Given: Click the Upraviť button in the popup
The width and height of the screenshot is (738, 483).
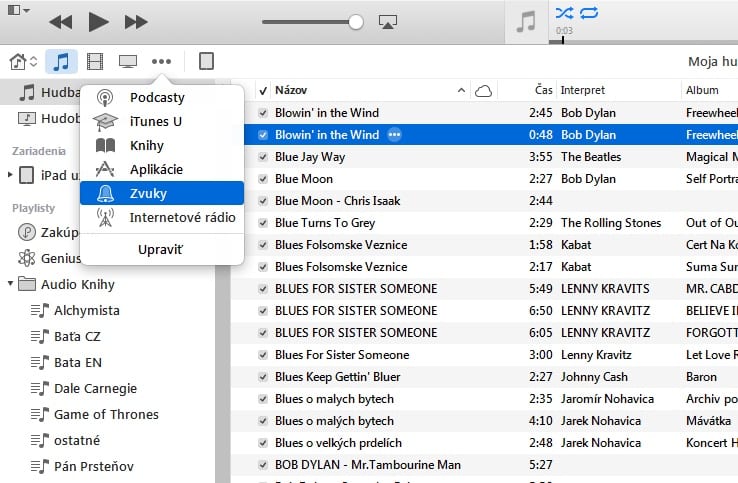Looking at the screenshot, I should point(160,250).
